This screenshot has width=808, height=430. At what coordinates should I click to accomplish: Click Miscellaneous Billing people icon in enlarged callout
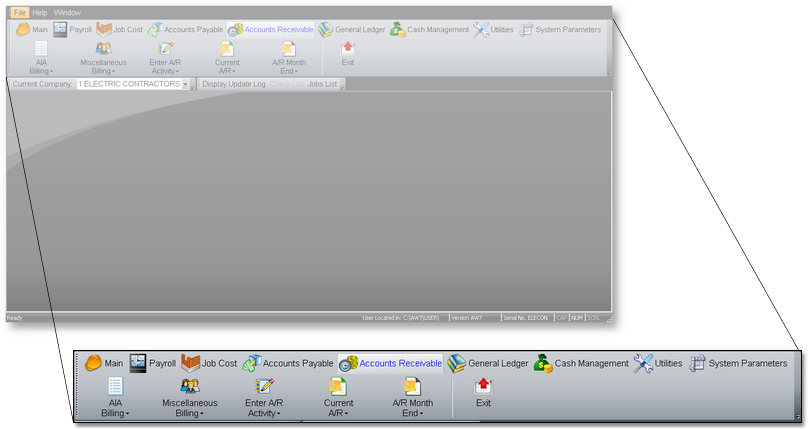point(190,386)
